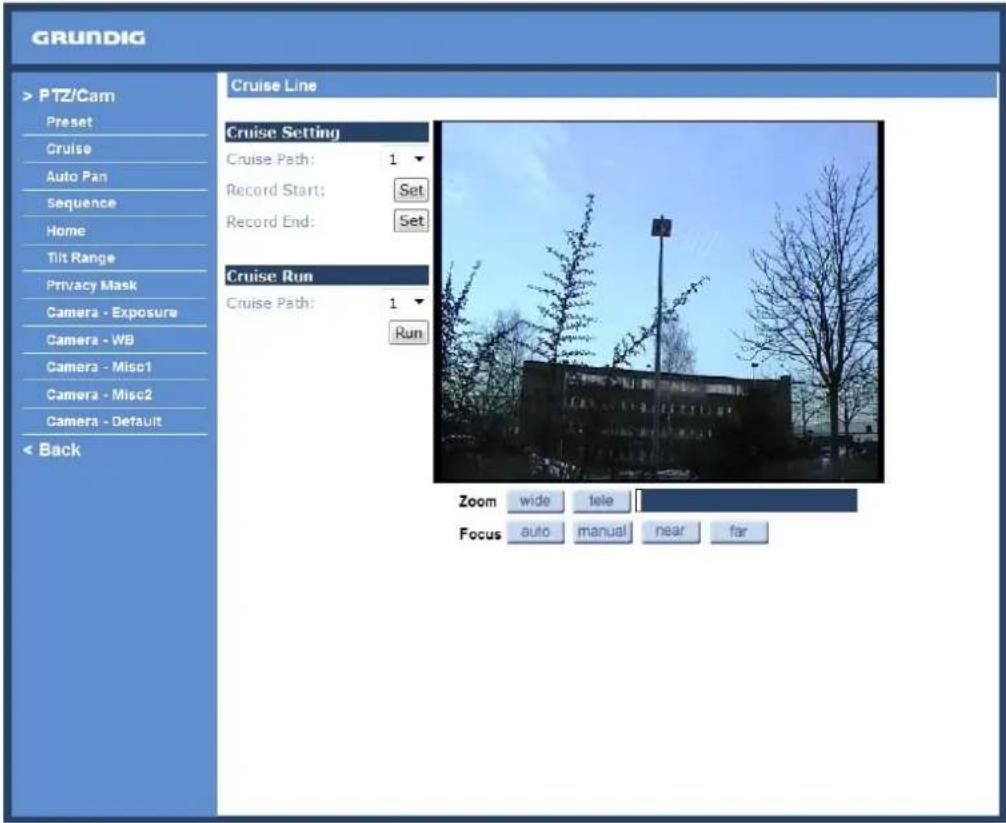The height and width of the screenshot is (823, 1006).
Task: Expand Cruise Path dropdown under Cruise Run
Action: click(407, 303)
